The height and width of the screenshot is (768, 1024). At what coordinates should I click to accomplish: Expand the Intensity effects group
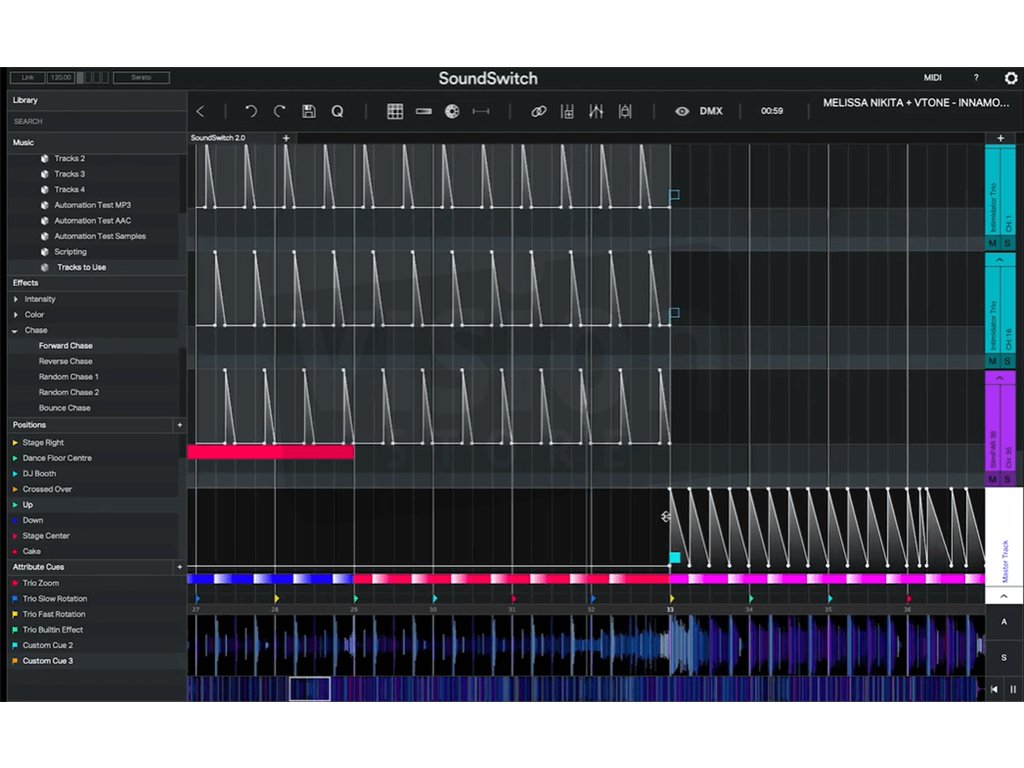[16, 299]
